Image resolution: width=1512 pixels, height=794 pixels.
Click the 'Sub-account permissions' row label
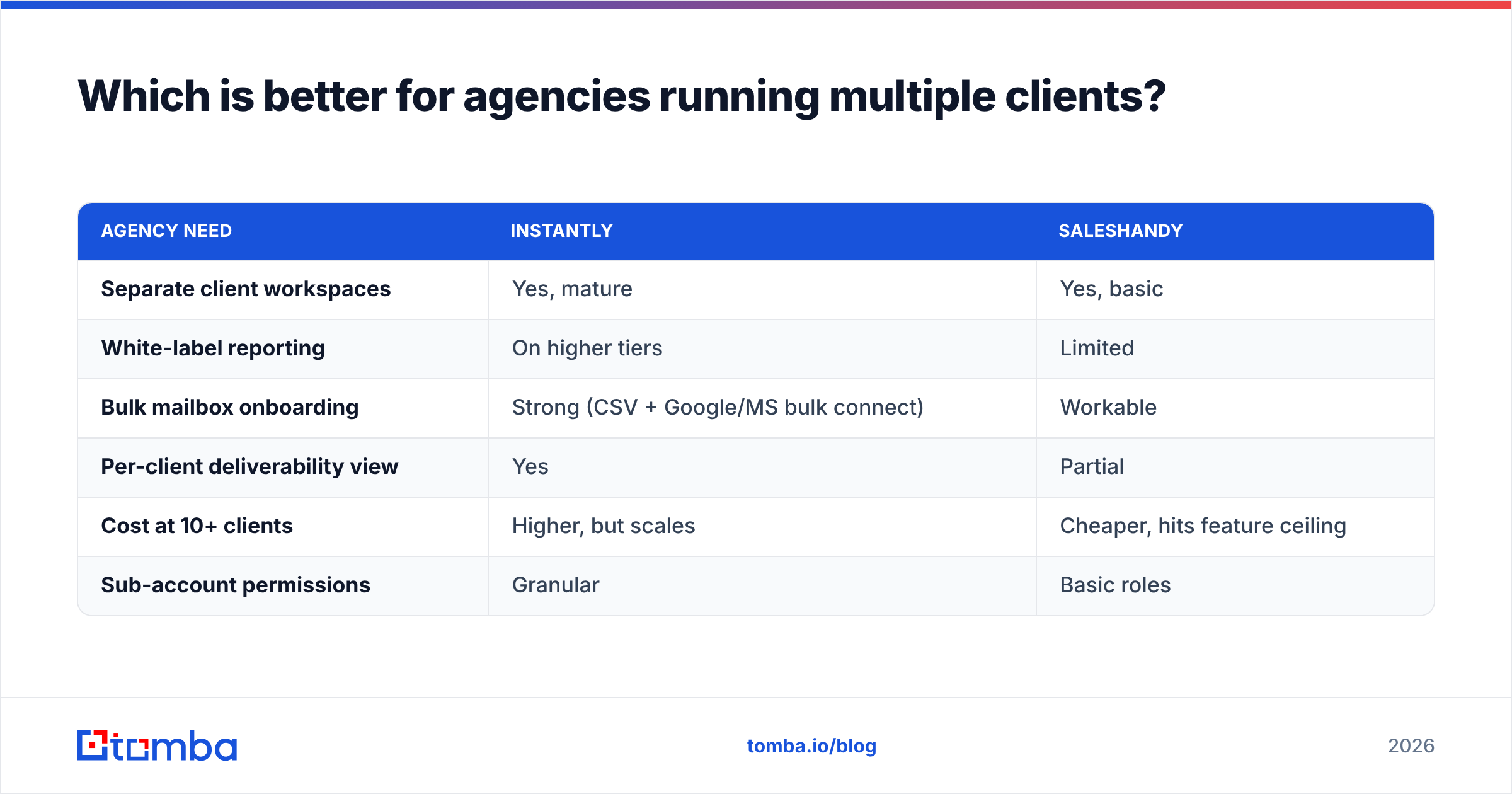236,585
